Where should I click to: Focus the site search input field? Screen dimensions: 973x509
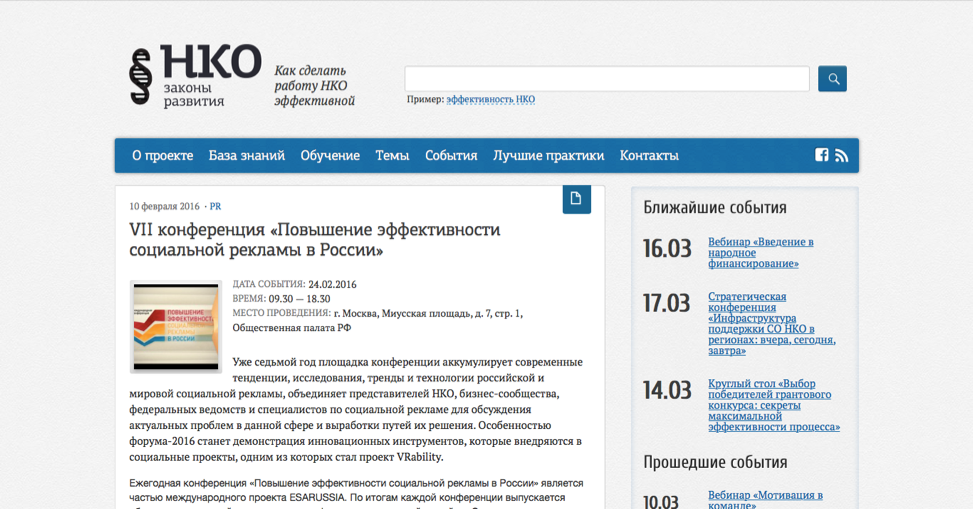click(607, 79)
